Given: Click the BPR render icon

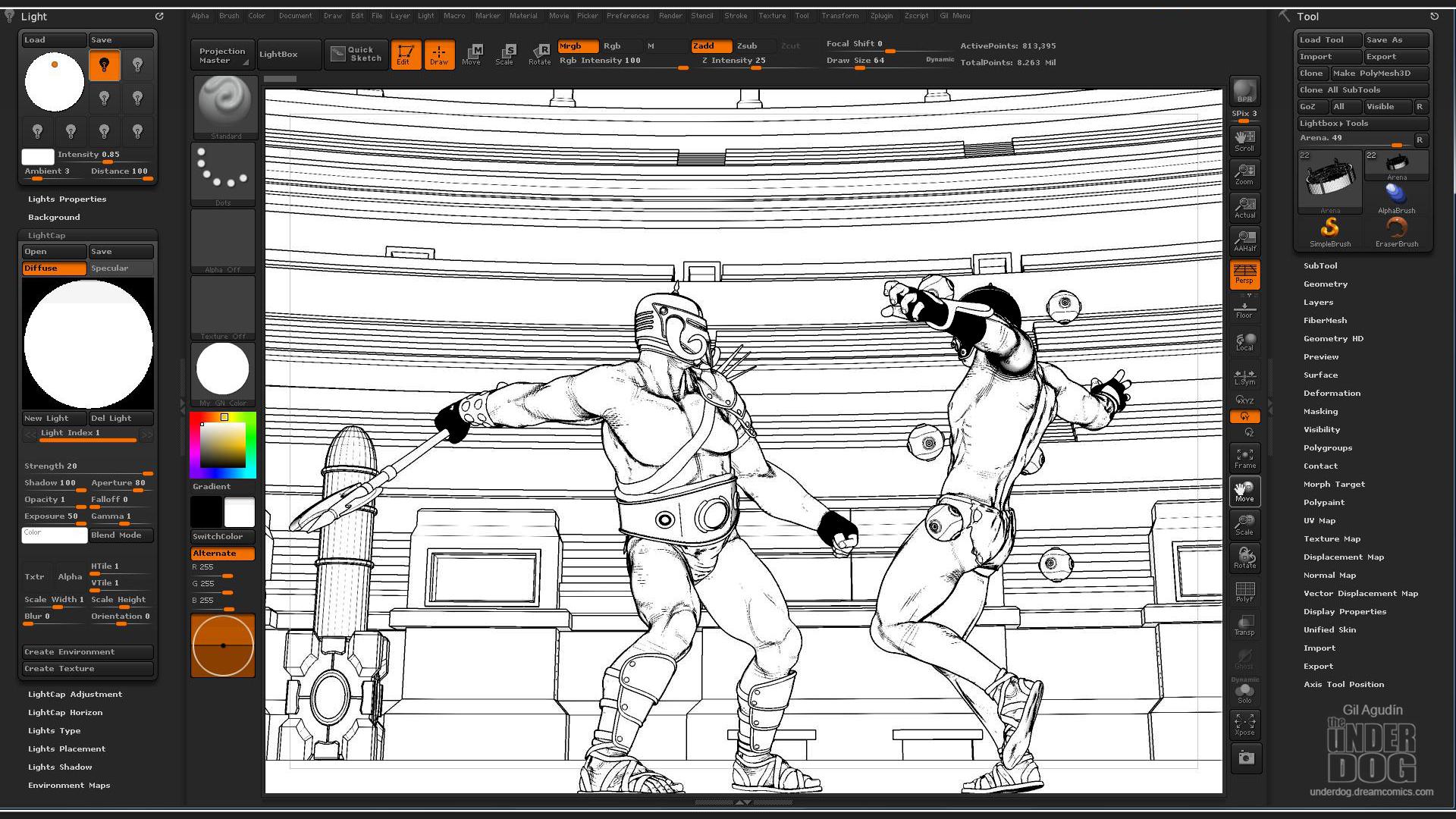Looking at the screenshot, I should click(1244, 90).
